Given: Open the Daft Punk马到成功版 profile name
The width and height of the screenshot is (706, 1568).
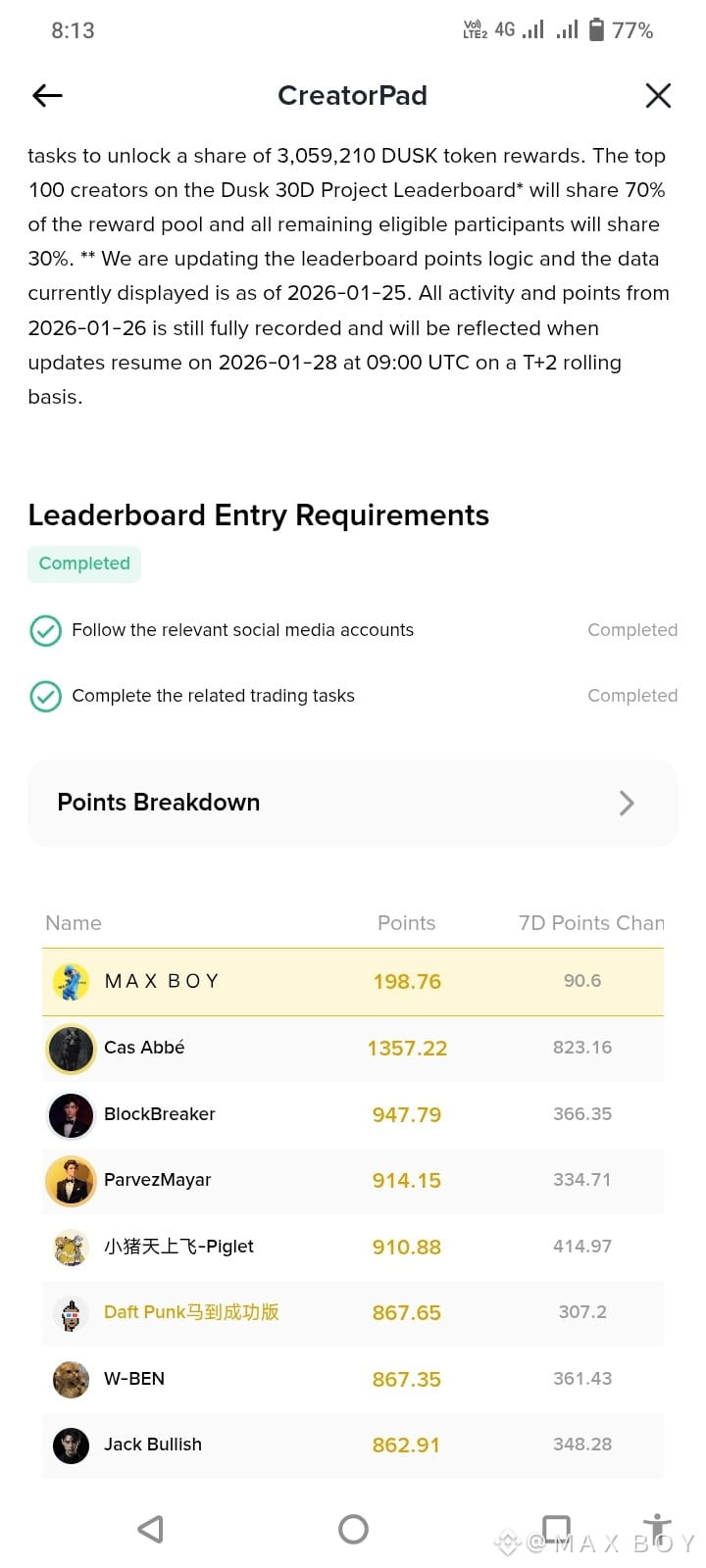Looking at the screenshot, I should 191,1312.
